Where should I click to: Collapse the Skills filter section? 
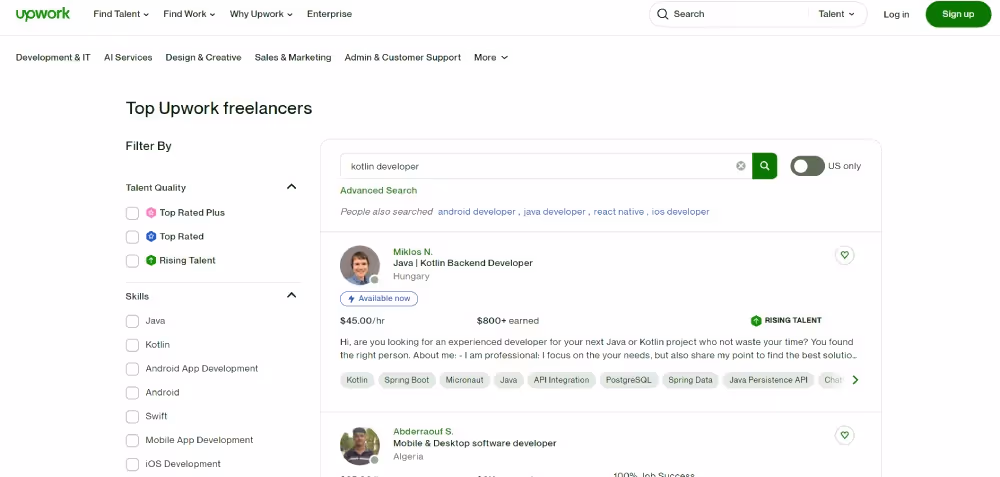coord(291,295)
